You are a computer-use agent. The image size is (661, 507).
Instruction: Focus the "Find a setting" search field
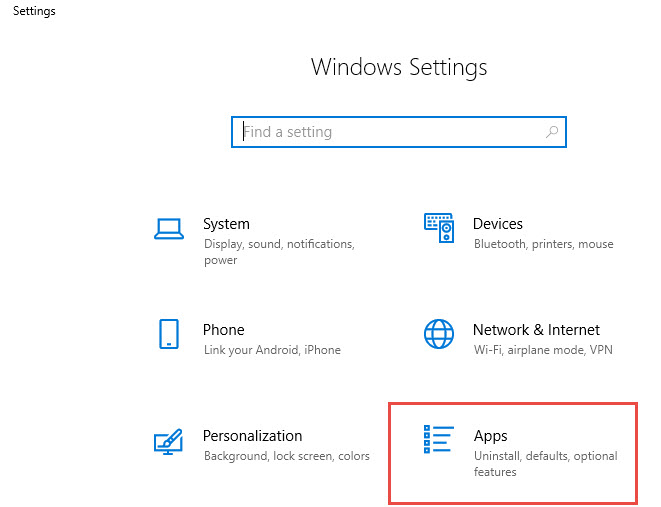tap(390, 132)
